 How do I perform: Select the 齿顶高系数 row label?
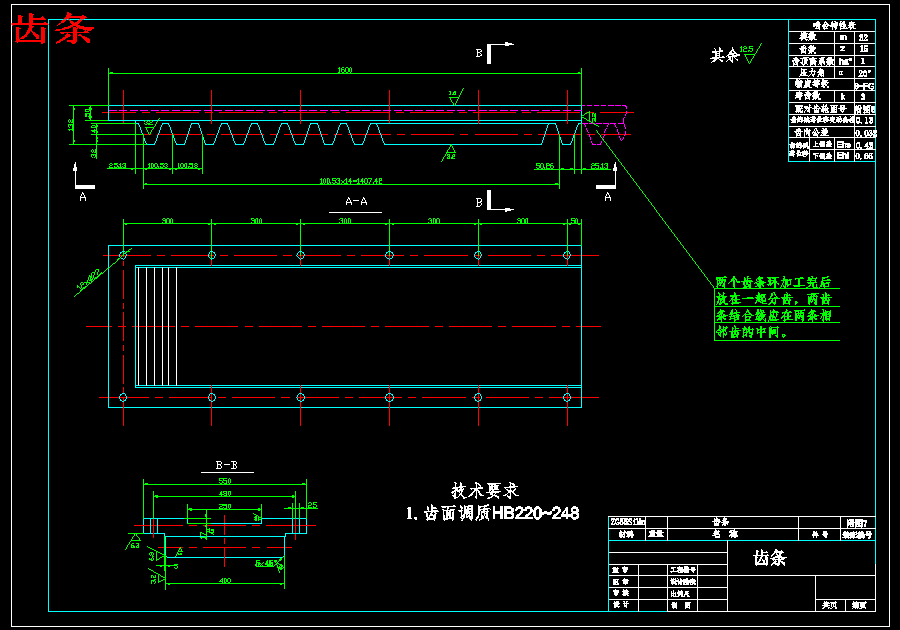(812, 61)
